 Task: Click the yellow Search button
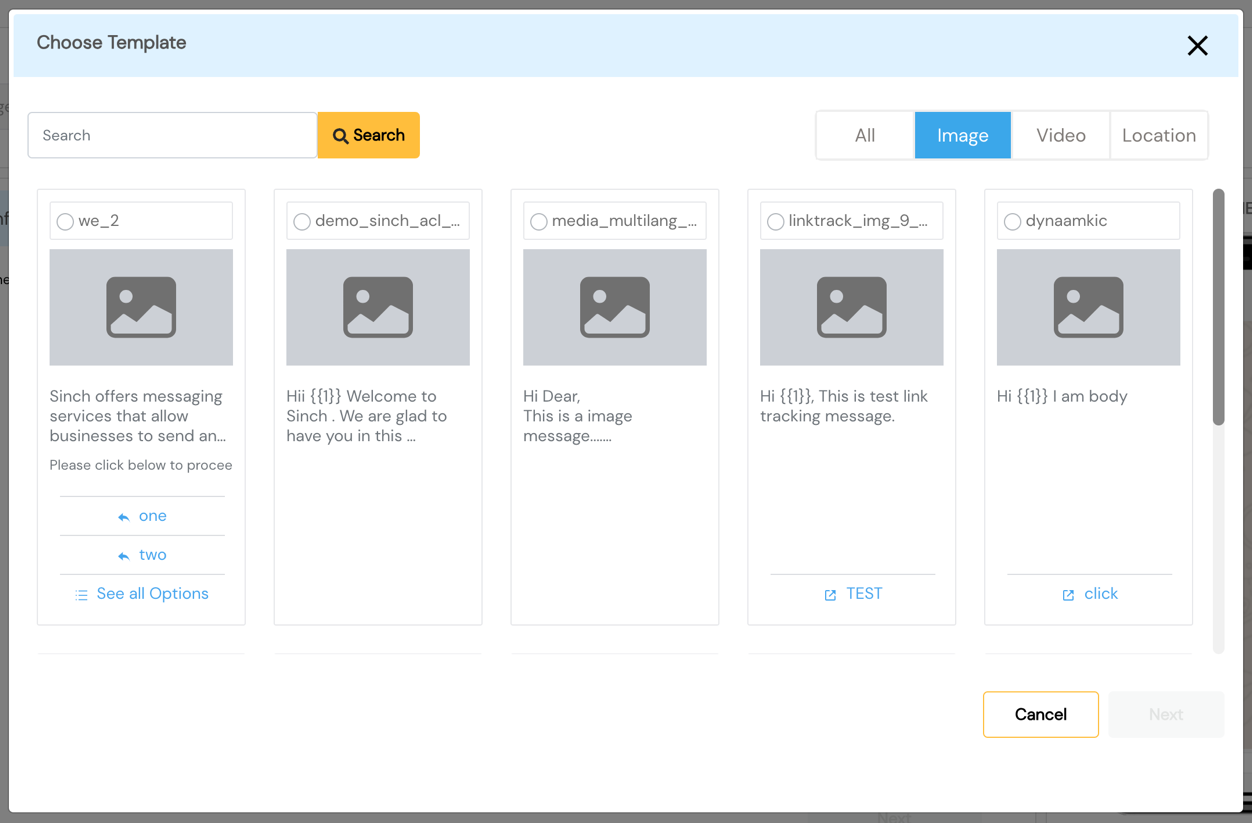(x=369, y=135)
